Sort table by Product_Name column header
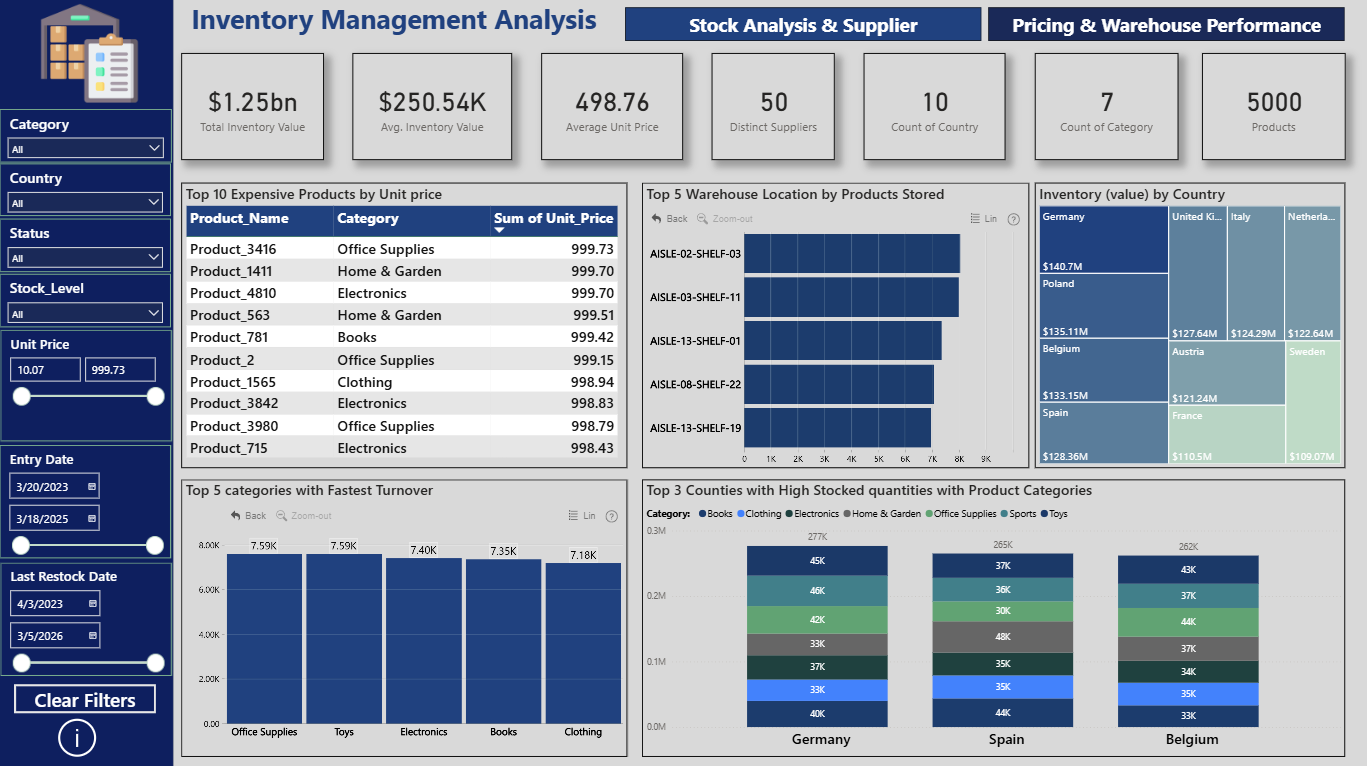Viewport: 1367px width, 766px height. [x=239, y=218]
